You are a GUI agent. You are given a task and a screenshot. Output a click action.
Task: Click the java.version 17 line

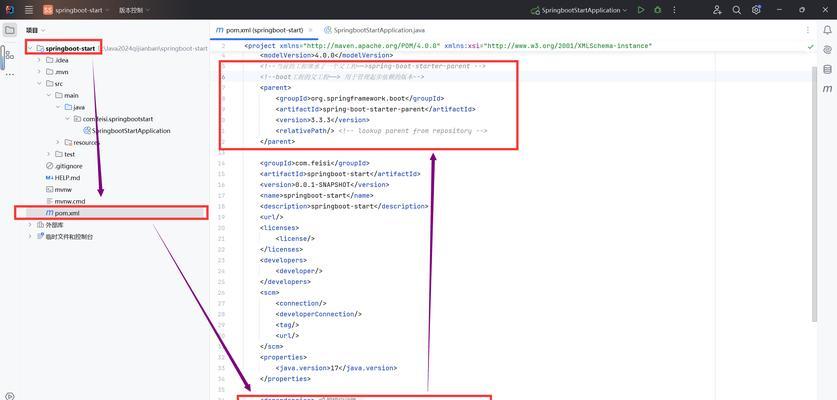point(336,368)
